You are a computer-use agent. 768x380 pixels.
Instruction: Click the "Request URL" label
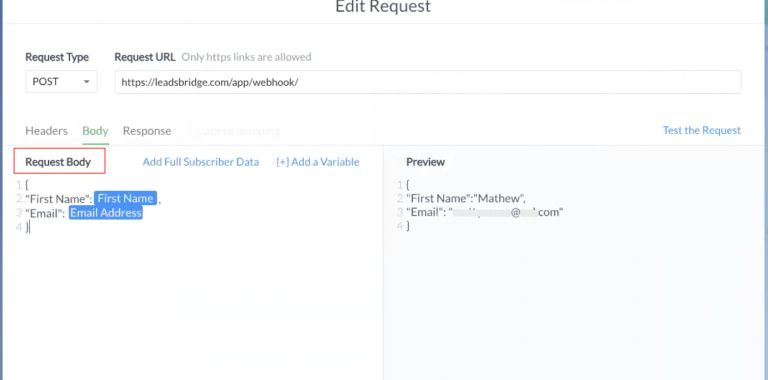(x=145, y=57)
